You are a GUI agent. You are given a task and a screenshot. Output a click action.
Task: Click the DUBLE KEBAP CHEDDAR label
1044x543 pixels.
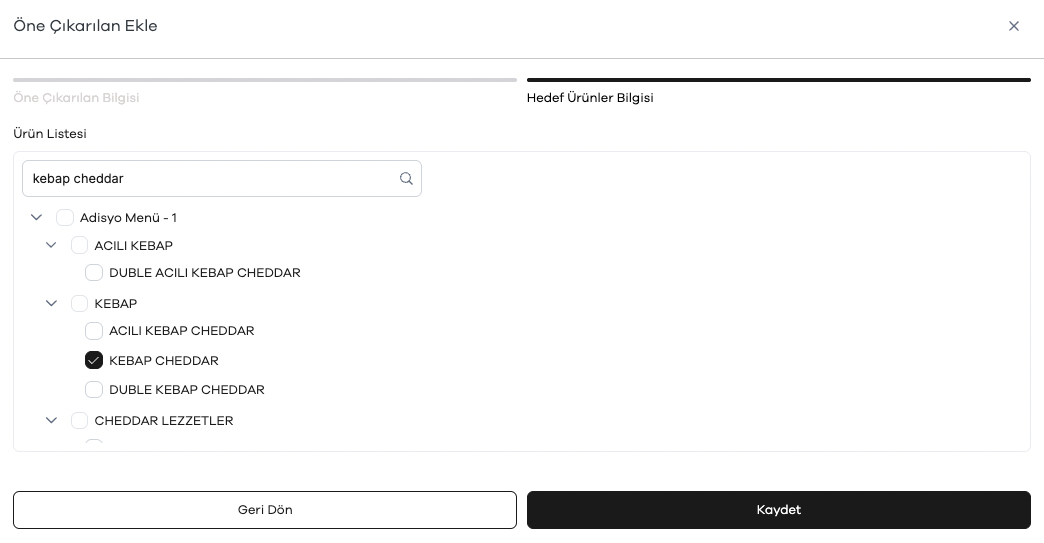pos(187,390)
